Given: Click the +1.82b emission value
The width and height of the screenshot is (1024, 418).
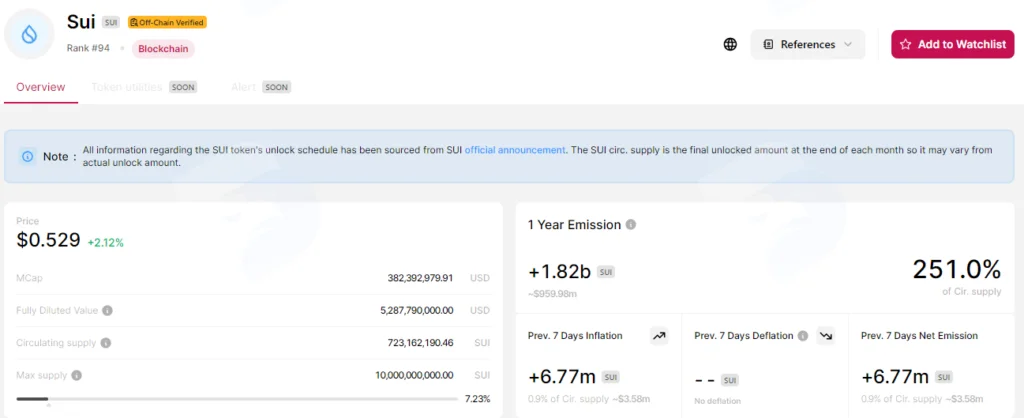Looking at the screenshot, I should (x=559, y=272).
